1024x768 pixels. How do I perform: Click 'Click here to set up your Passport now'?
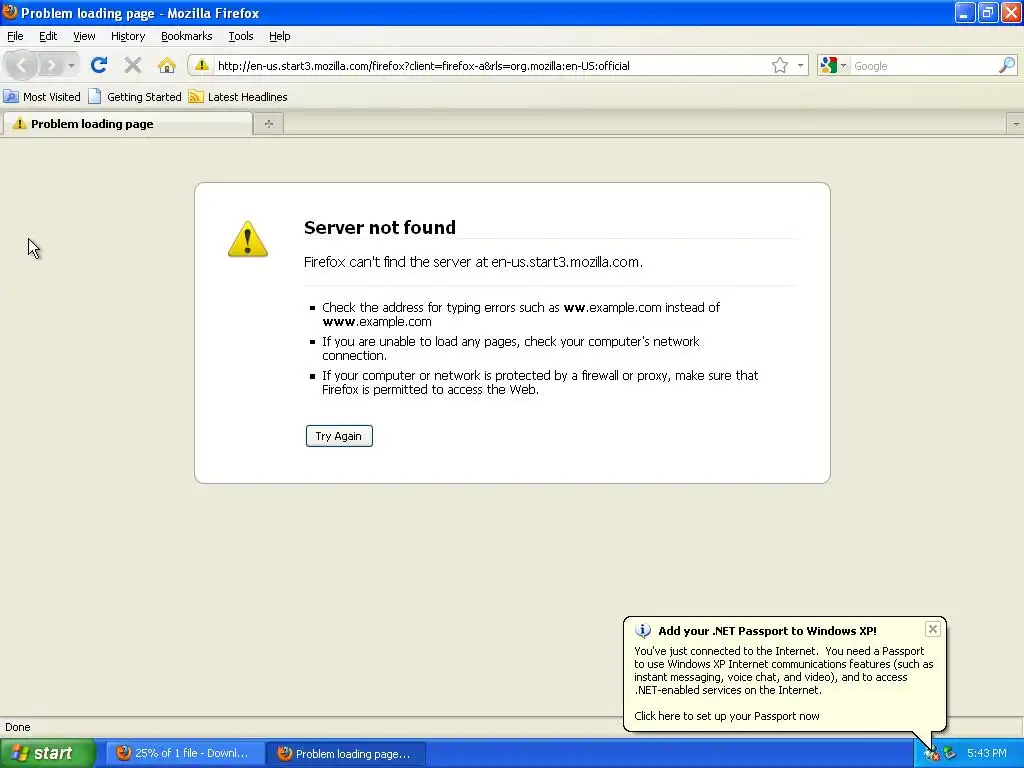point(726,716)
